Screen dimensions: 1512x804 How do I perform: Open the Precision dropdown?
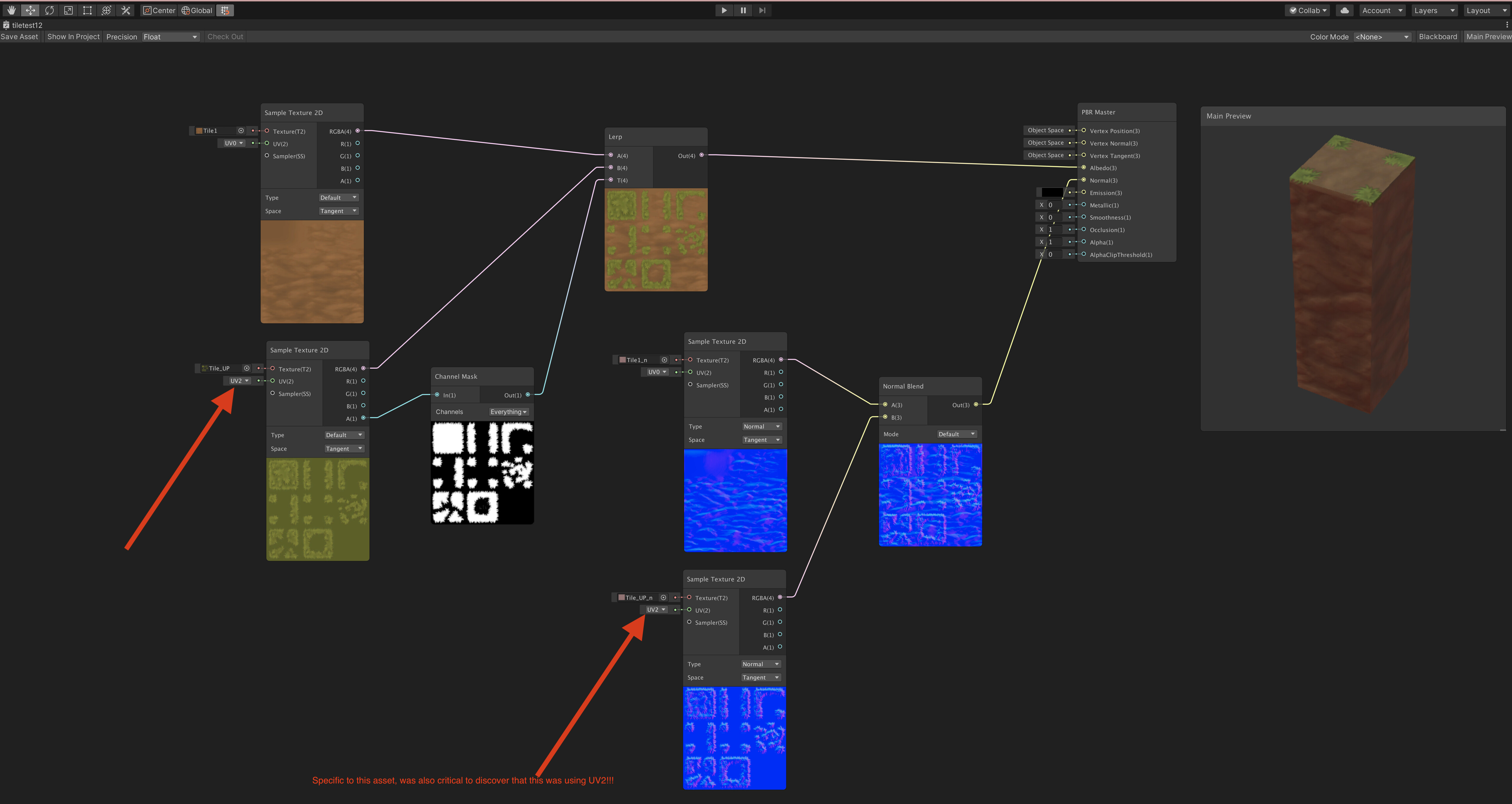(x=170, y=36)
